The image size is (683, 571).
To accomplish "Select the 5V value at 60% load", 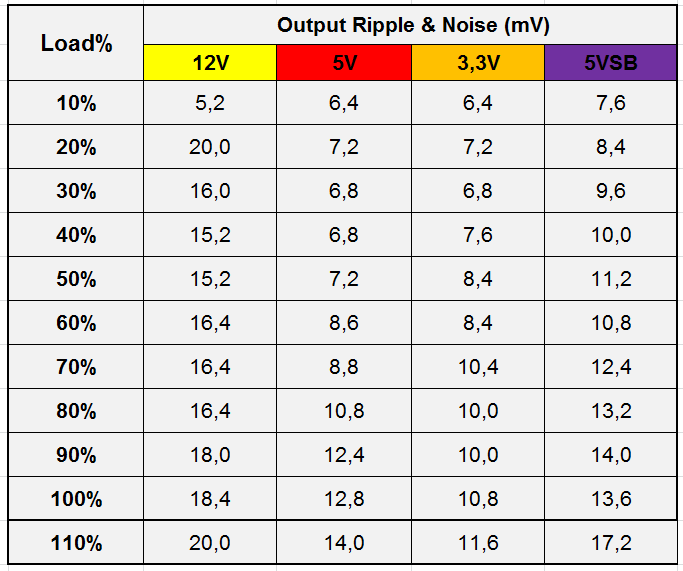I will click(x=344, y=323).
